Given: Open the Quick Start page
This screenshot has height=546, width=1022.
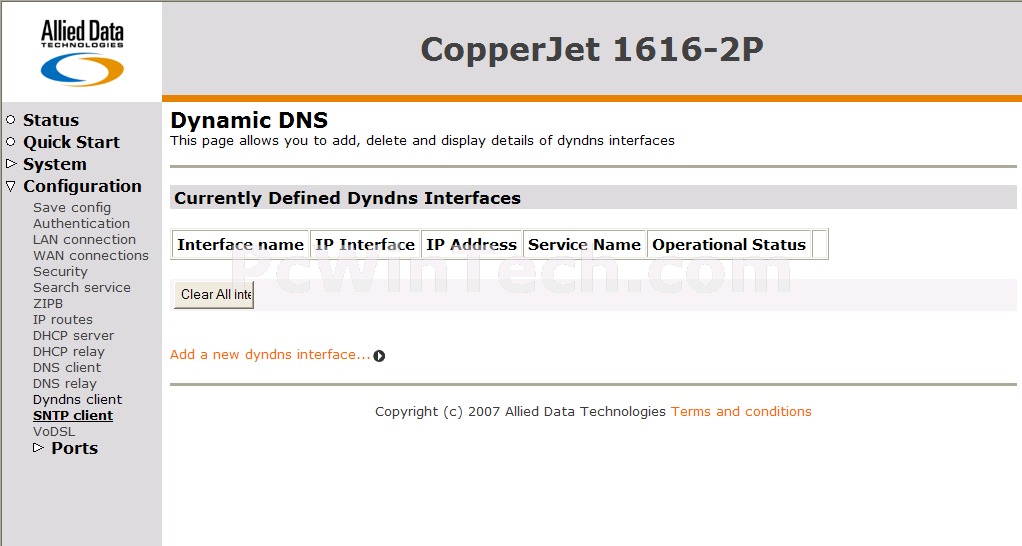Looking at the screenshot, I should coord(72,142).
